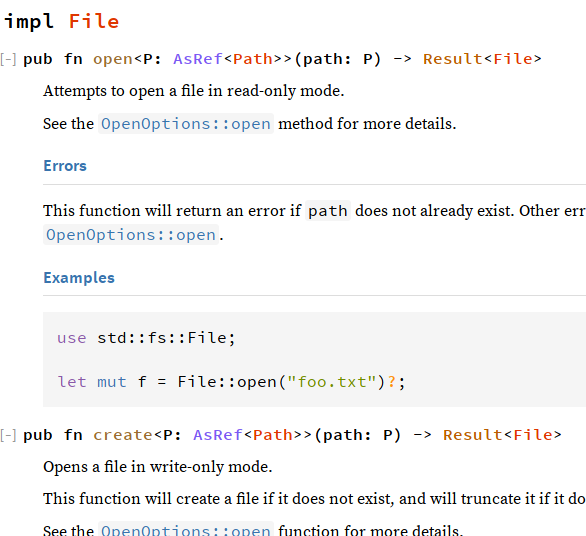Click 'This function will create a file' sentence

point(314,499)
